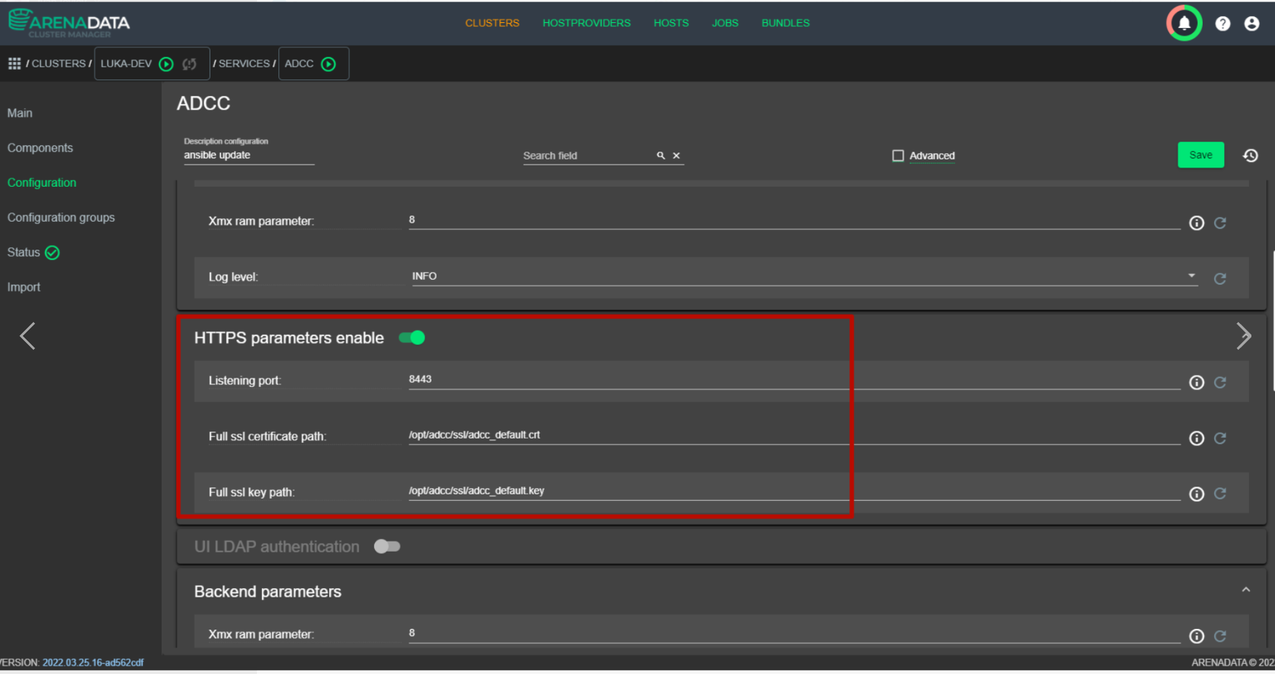This screenshot has height=674, width=1275.
Task: Click the Listening port value field
Action: click(794, 380)
